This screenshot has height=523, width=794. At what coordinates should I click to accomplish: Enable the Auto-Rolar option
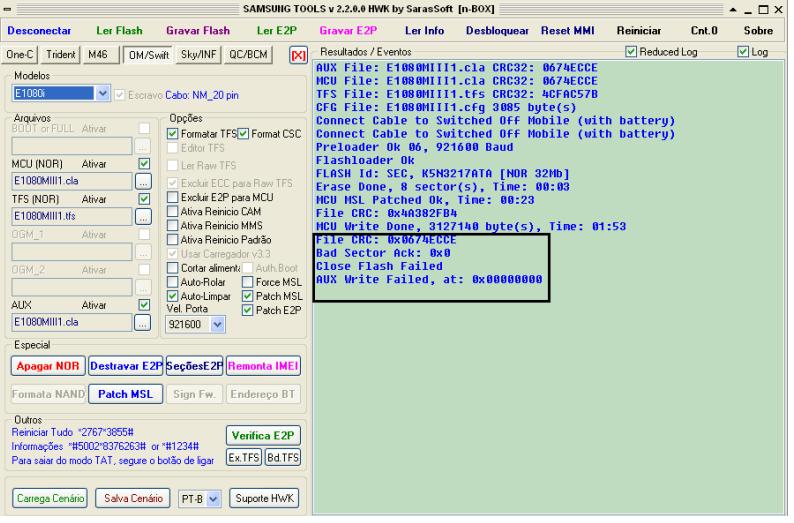pos(172,282)
